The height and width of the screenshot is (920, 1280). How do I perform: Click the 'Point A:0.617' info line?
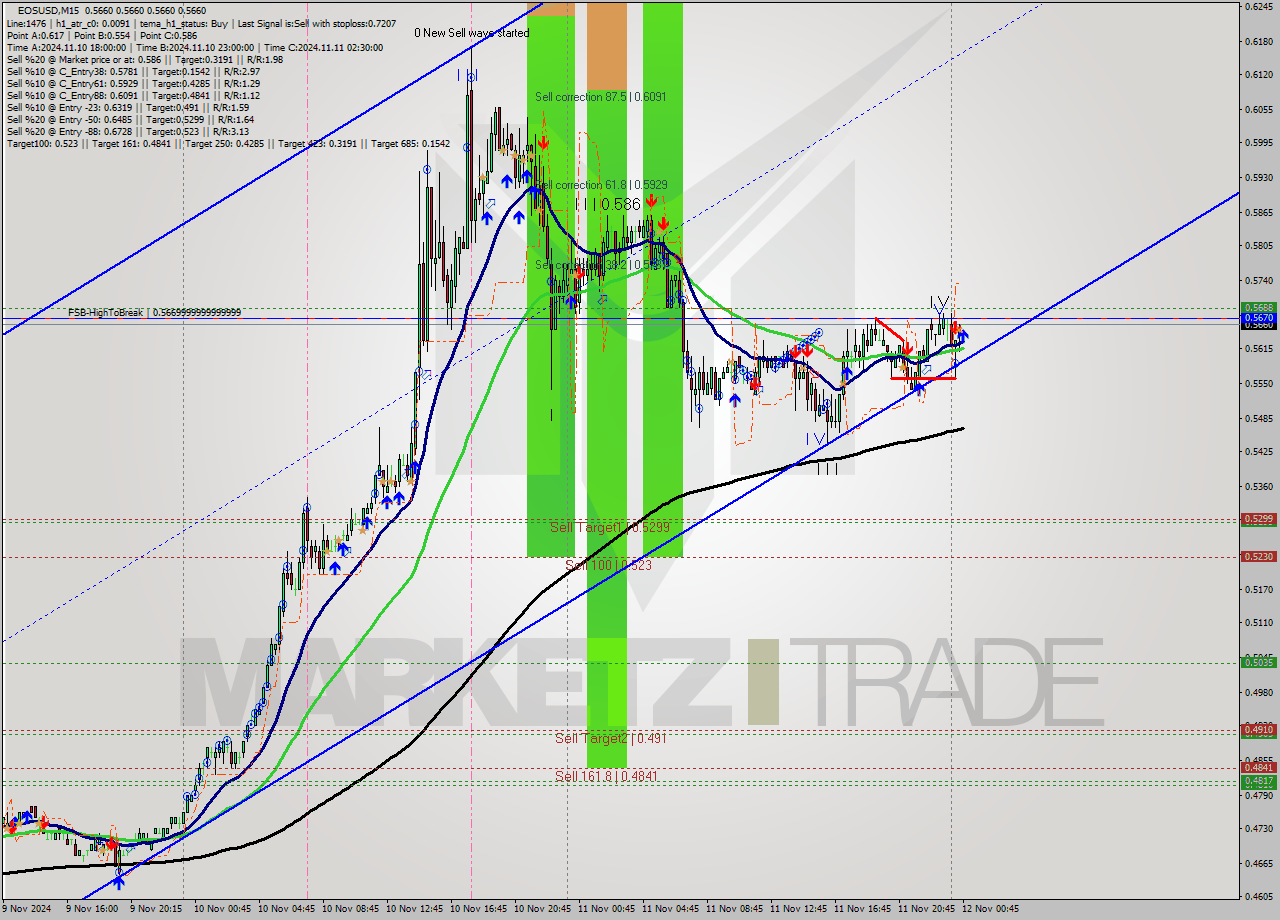click(34, 35)
